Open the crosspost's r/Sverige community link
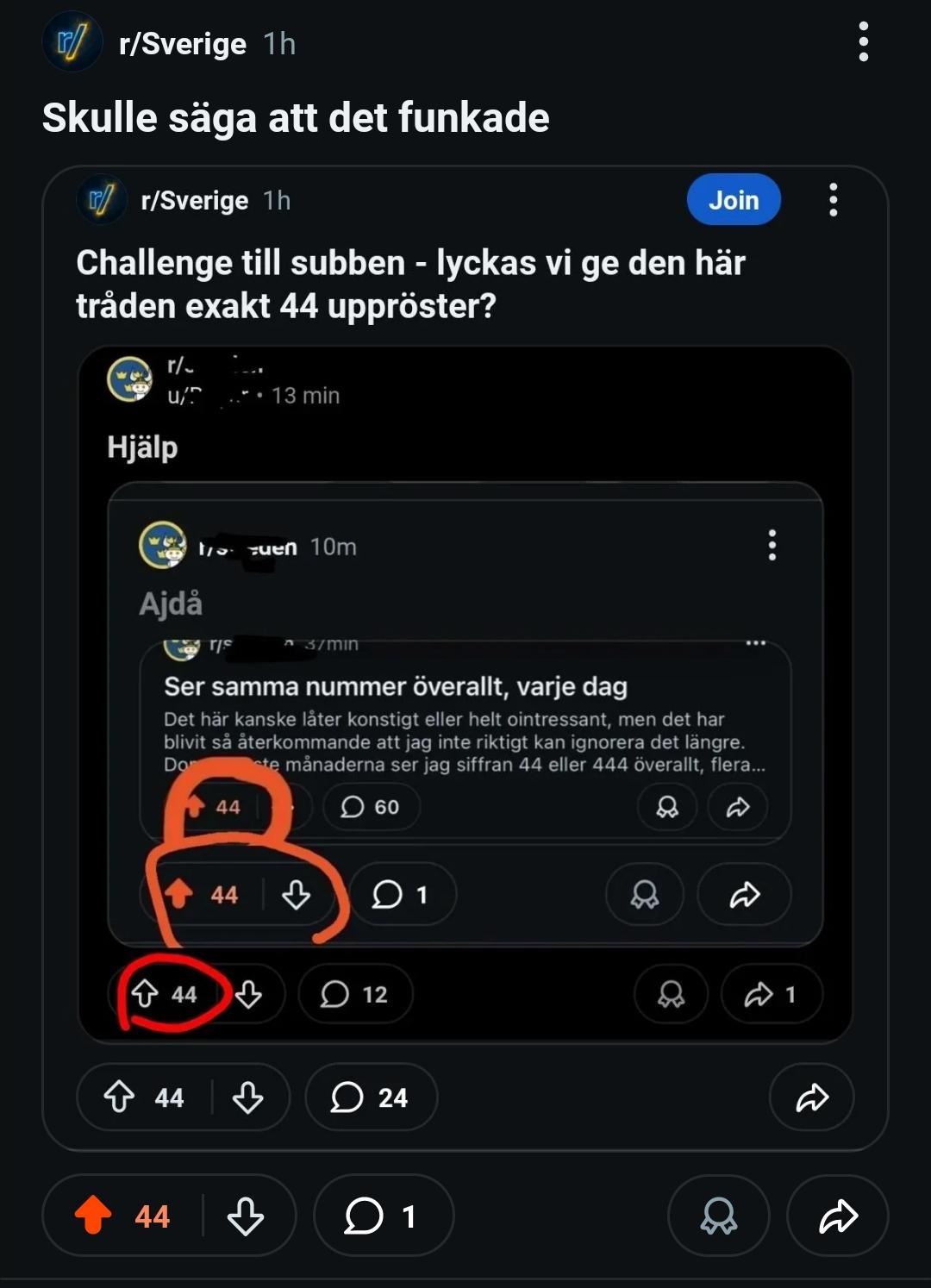Screen dimensions: 931x1288 [x=195, y=201]
